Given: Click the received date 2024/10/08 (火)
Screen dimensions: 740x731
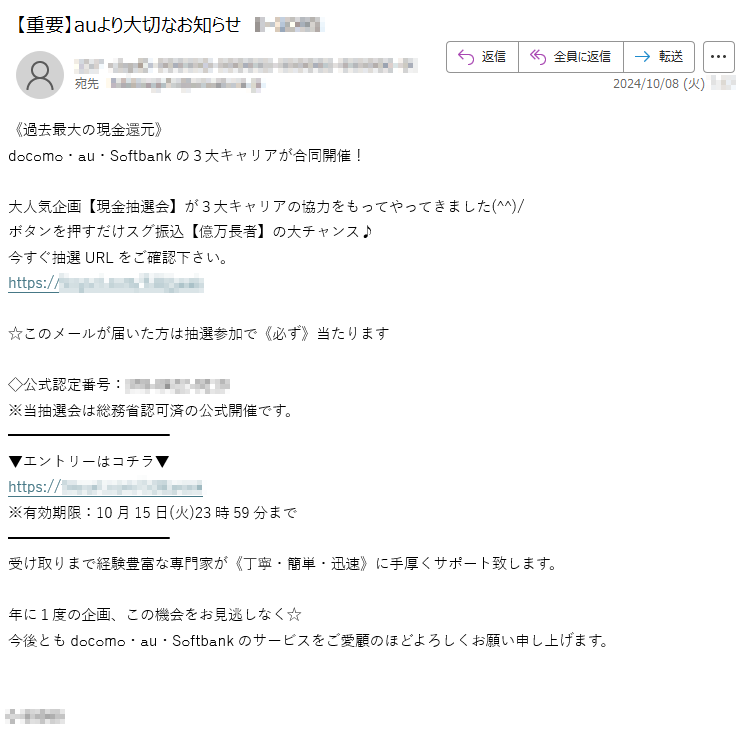Looking at the screenshot, I should pos(658,84).
